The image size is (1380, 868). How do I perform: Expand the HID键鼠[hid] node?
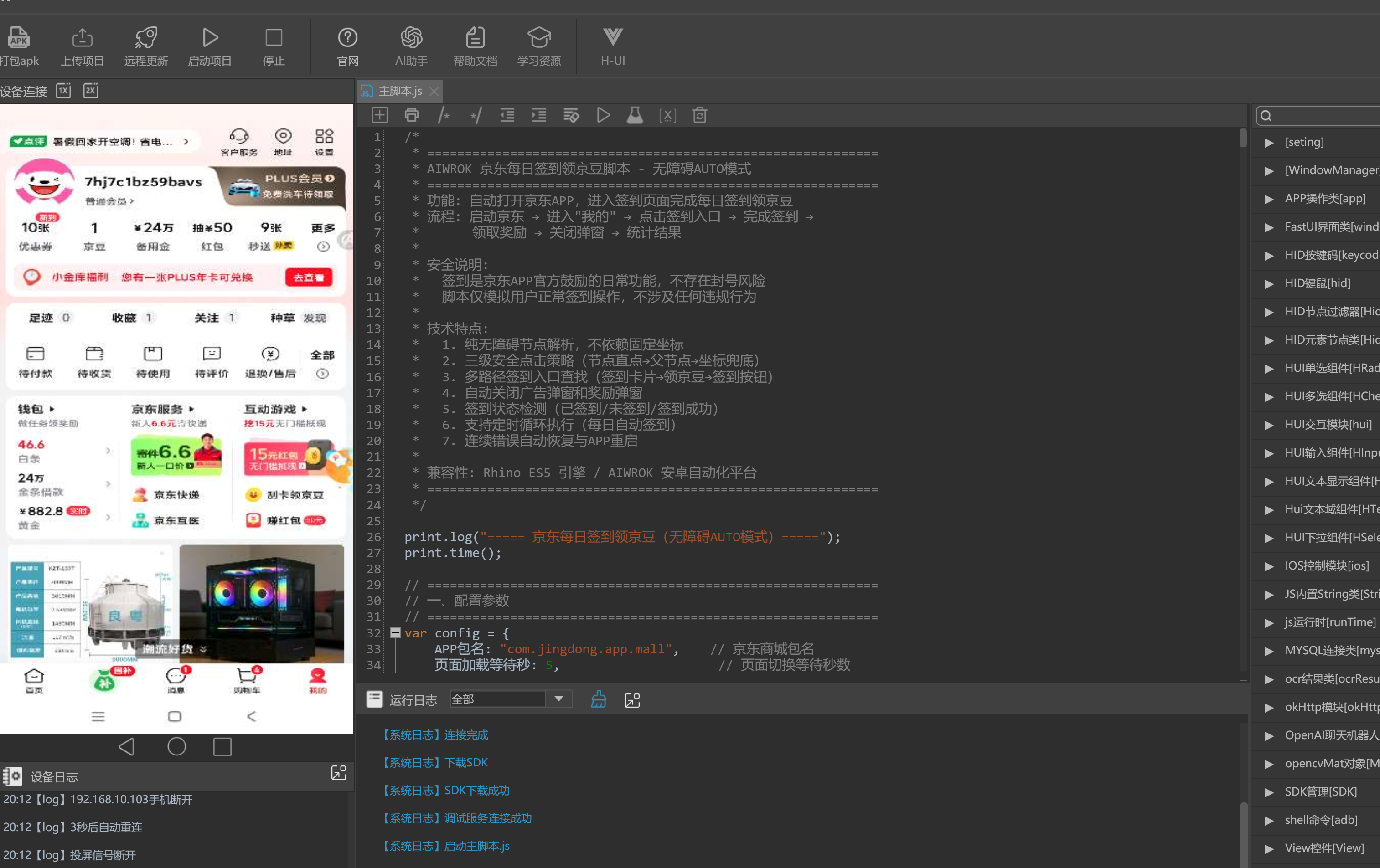(1269, 283)
